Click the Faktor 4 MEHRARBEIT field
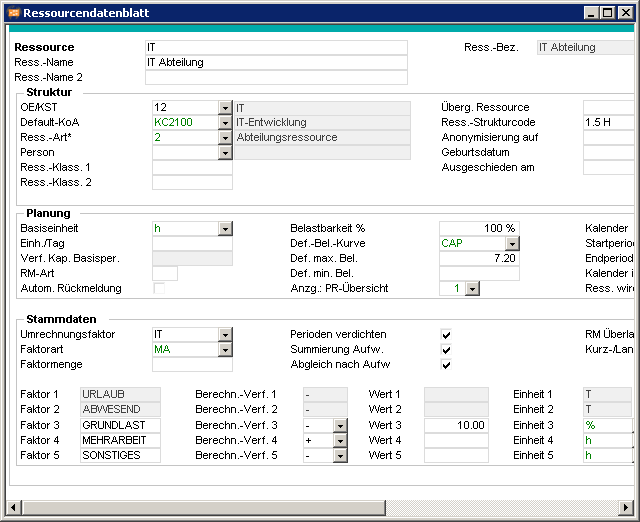The image size is (640, 522). click(x=120, y=440)
